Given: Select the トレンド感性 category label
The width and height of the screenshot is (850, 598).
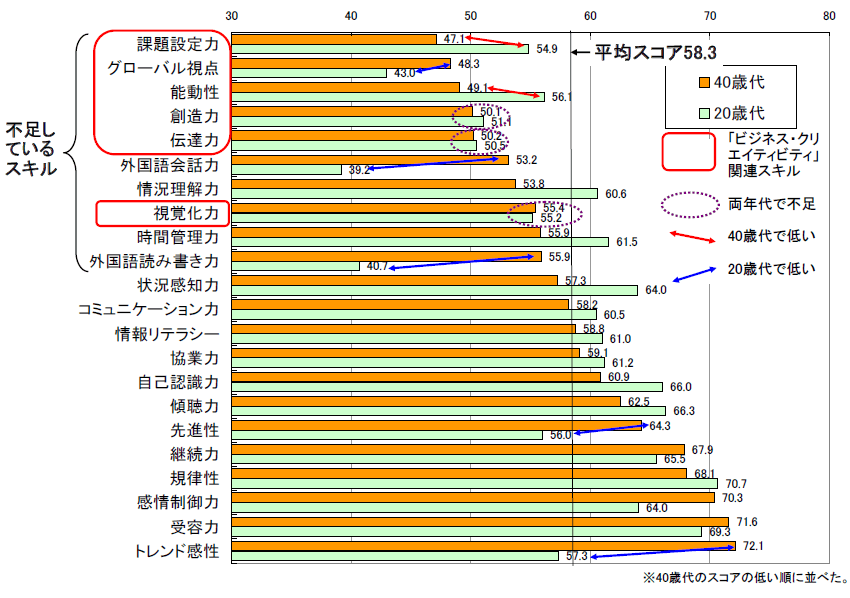Looking at the screenshot, I should [x=176, y=551].
